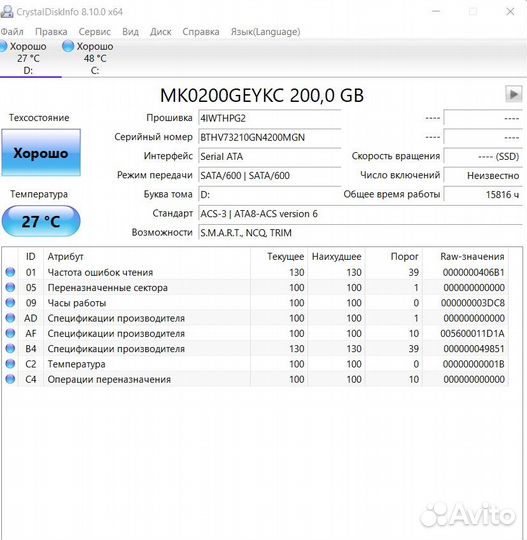The height and width of the screenshot is (540, 527).
Task: Click the interface field Serial ATA
Action: [x=269, y=156]
